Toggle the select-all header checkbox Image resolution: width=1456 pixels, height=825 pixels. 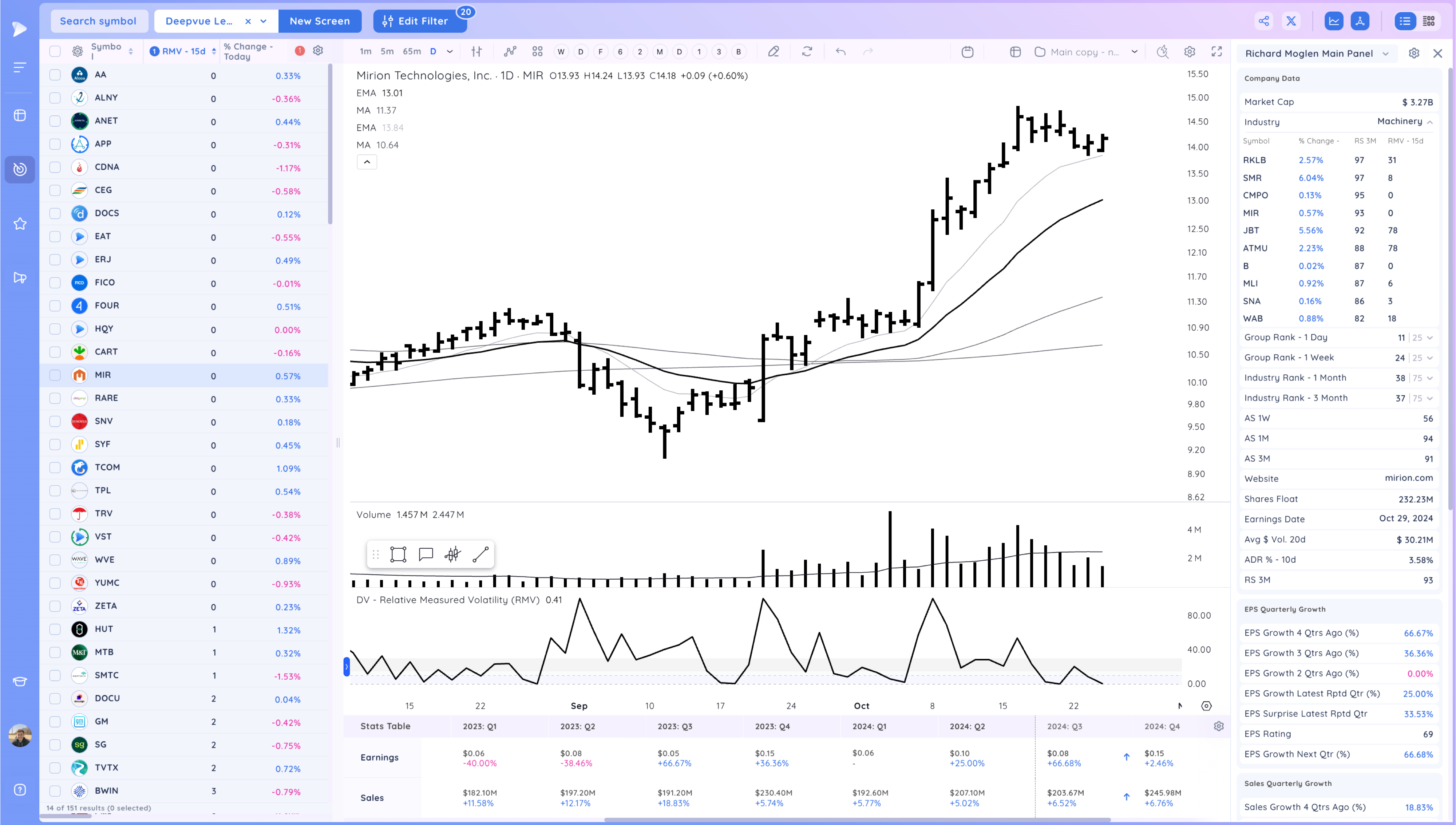55,52
